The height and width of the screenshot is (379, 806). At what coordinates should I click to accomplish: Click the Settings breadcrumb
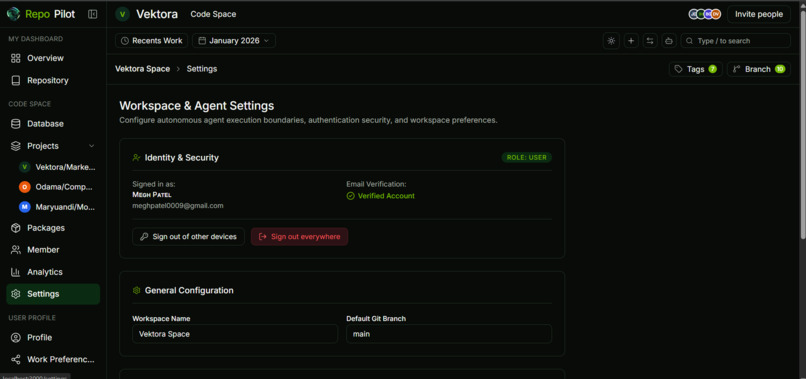click(x=202, y=69)
